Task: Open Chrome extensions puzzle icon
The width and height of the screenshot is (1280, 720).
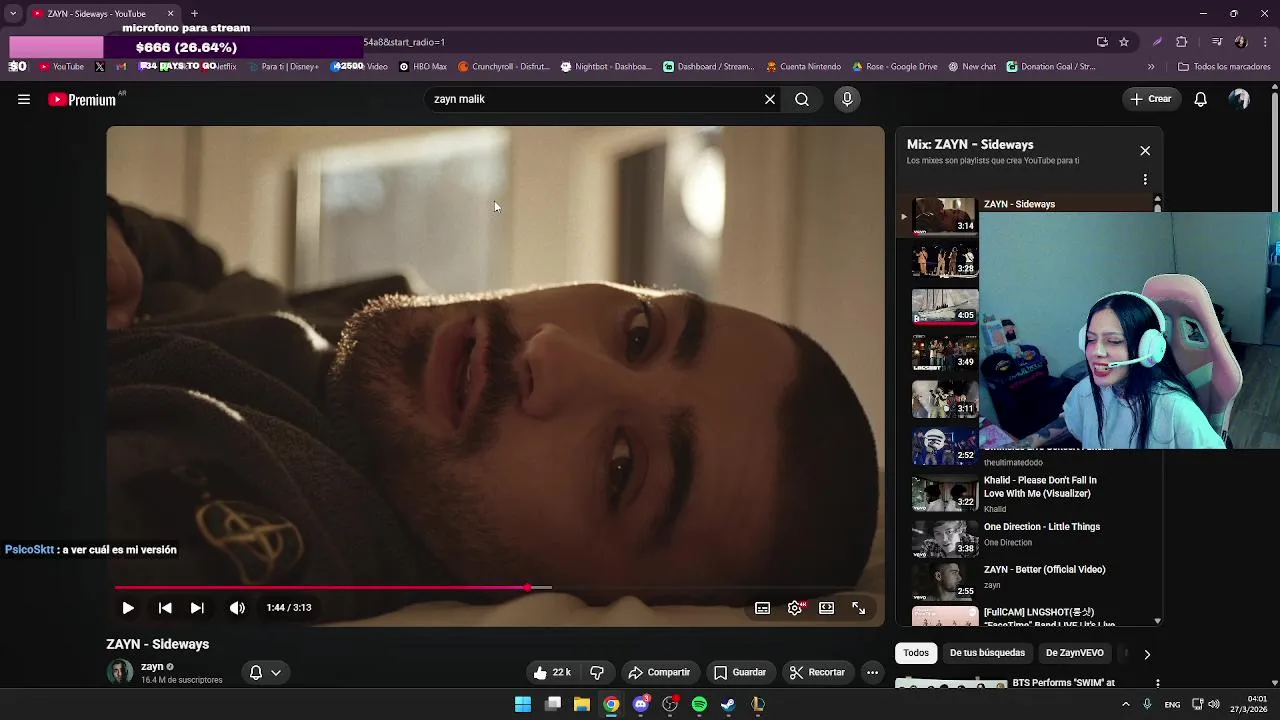Action: click(1181, 42)
